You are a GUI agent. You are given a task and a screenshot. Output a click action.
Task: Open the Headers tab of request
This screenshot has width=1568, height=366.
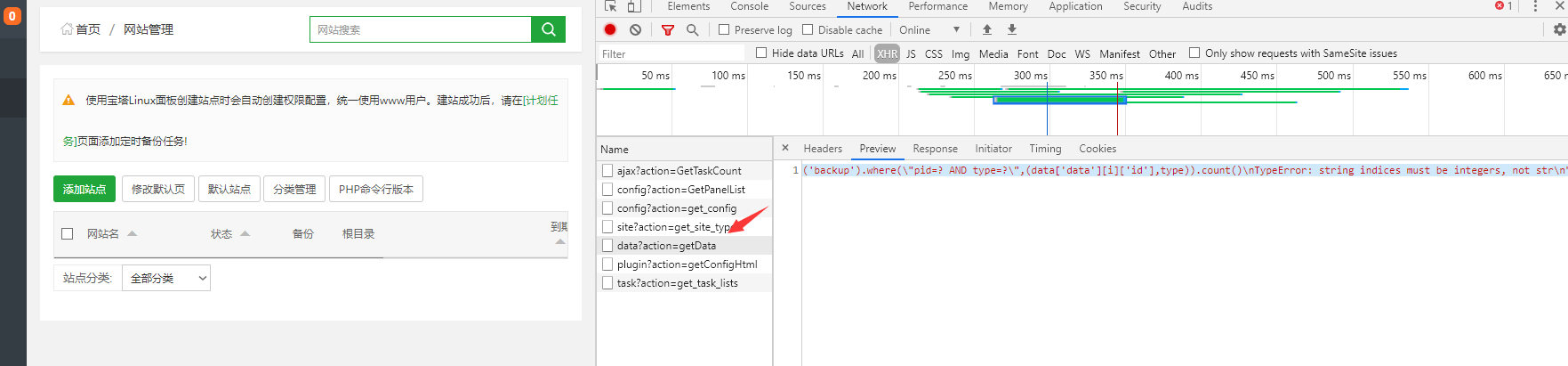pos(823,149)
